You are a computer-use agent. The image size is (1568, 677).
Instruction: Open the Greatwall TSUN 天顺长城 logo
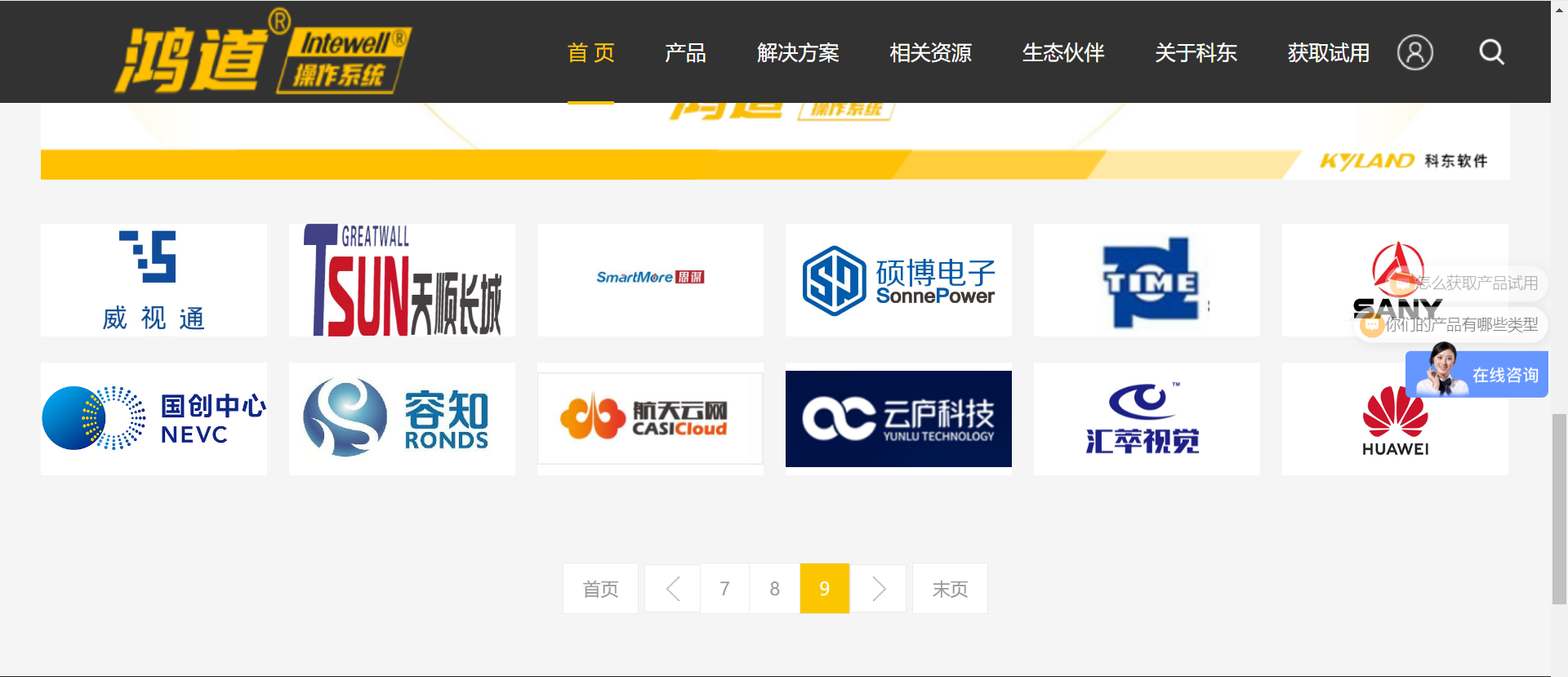402,280
